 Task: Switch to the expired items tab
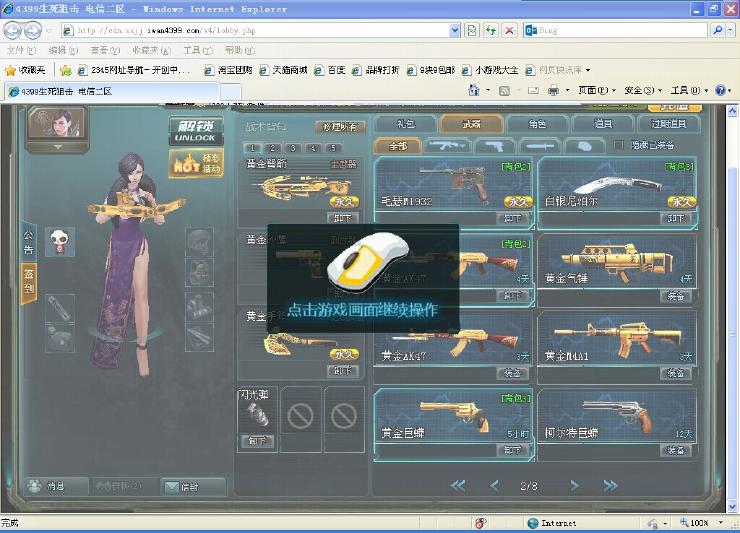pos(668,124)
